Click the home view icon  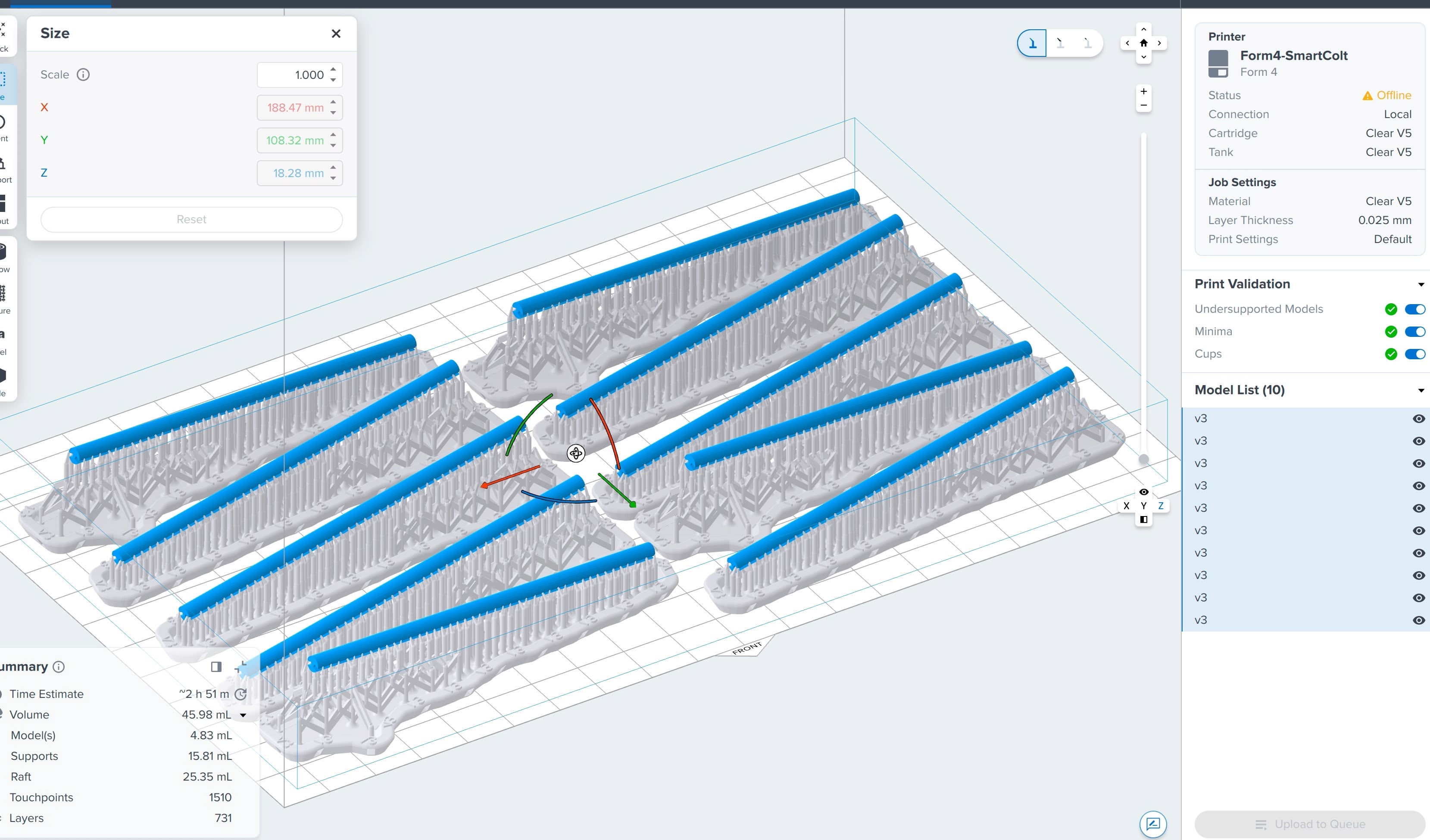(x=1143, y=43)
